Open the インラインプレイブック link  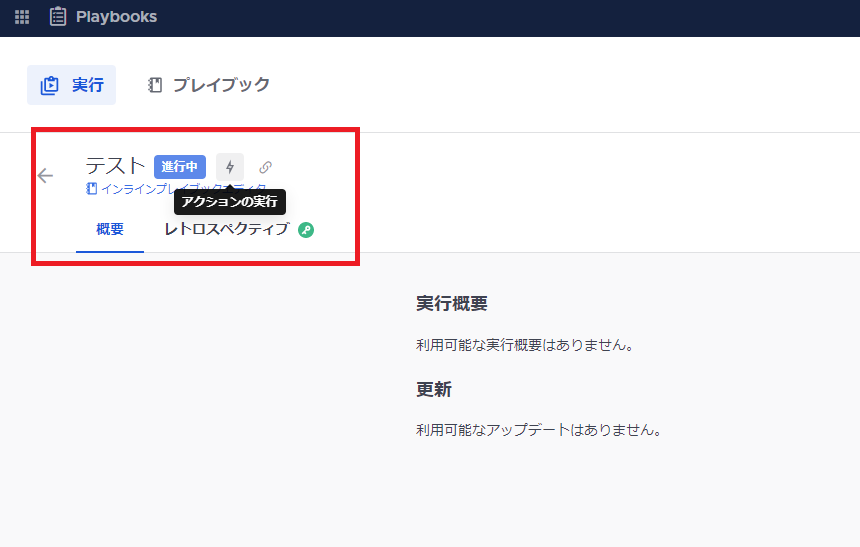(x=176, y=189)
